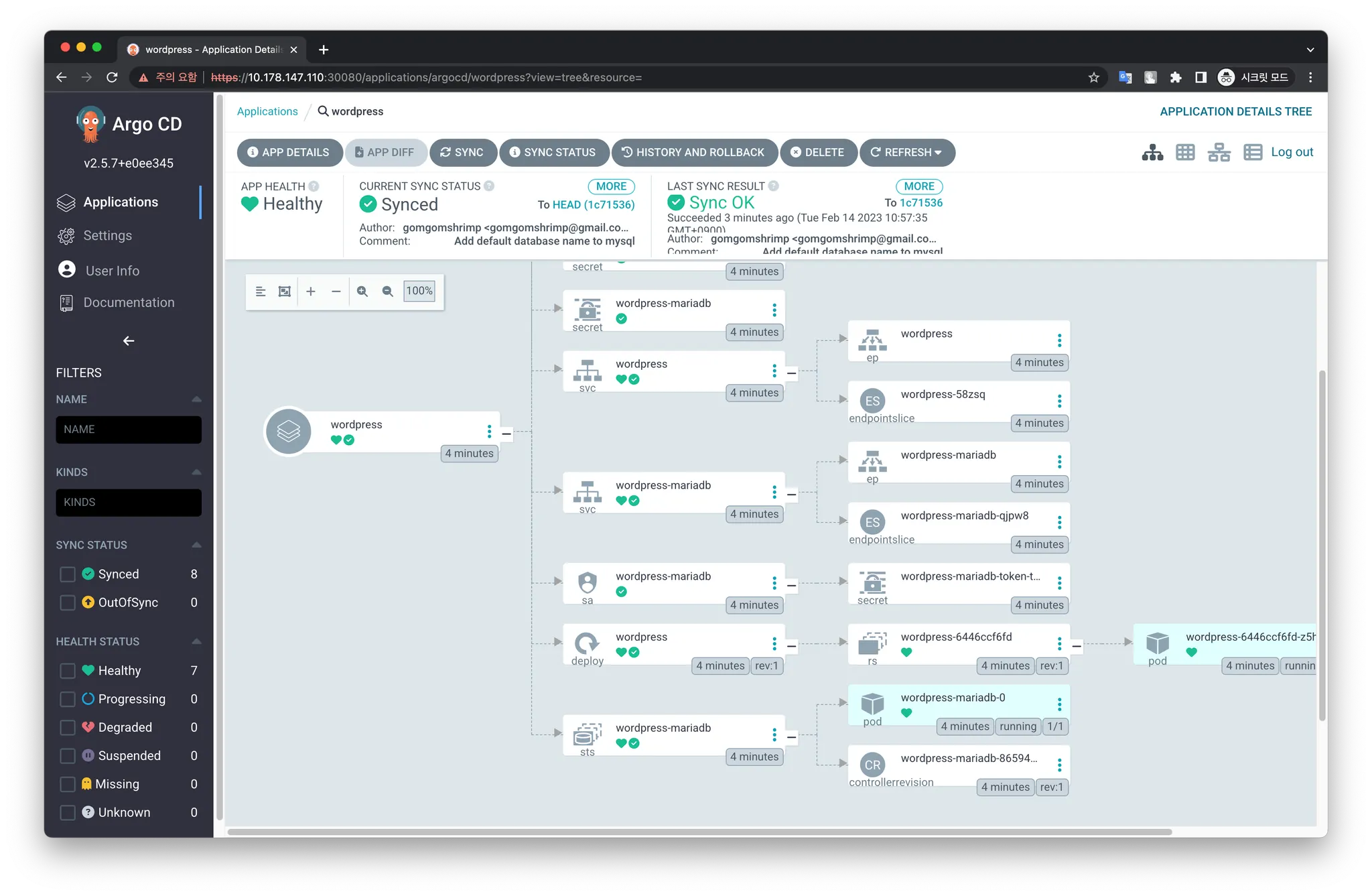Click the Applications breadcrumb link
This screenshot has height=896, width=1372.
point(267,111)
